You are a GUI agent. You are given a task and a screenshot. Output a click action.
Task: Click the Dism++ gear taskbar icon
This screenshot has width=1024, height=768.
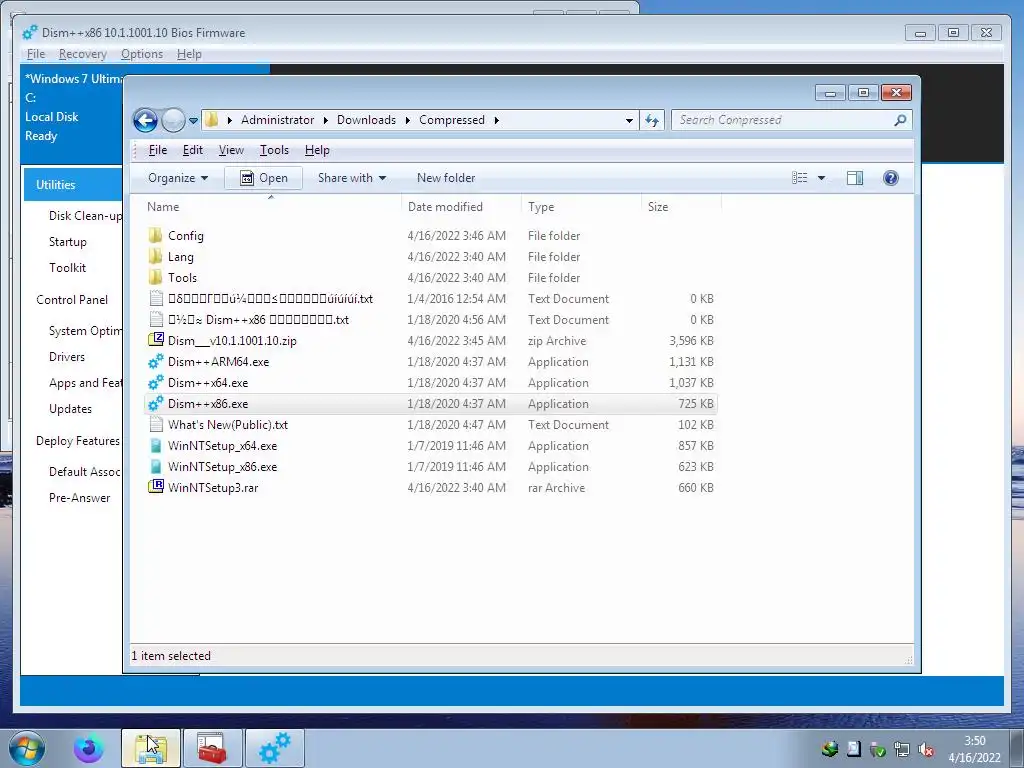(274, 748)
